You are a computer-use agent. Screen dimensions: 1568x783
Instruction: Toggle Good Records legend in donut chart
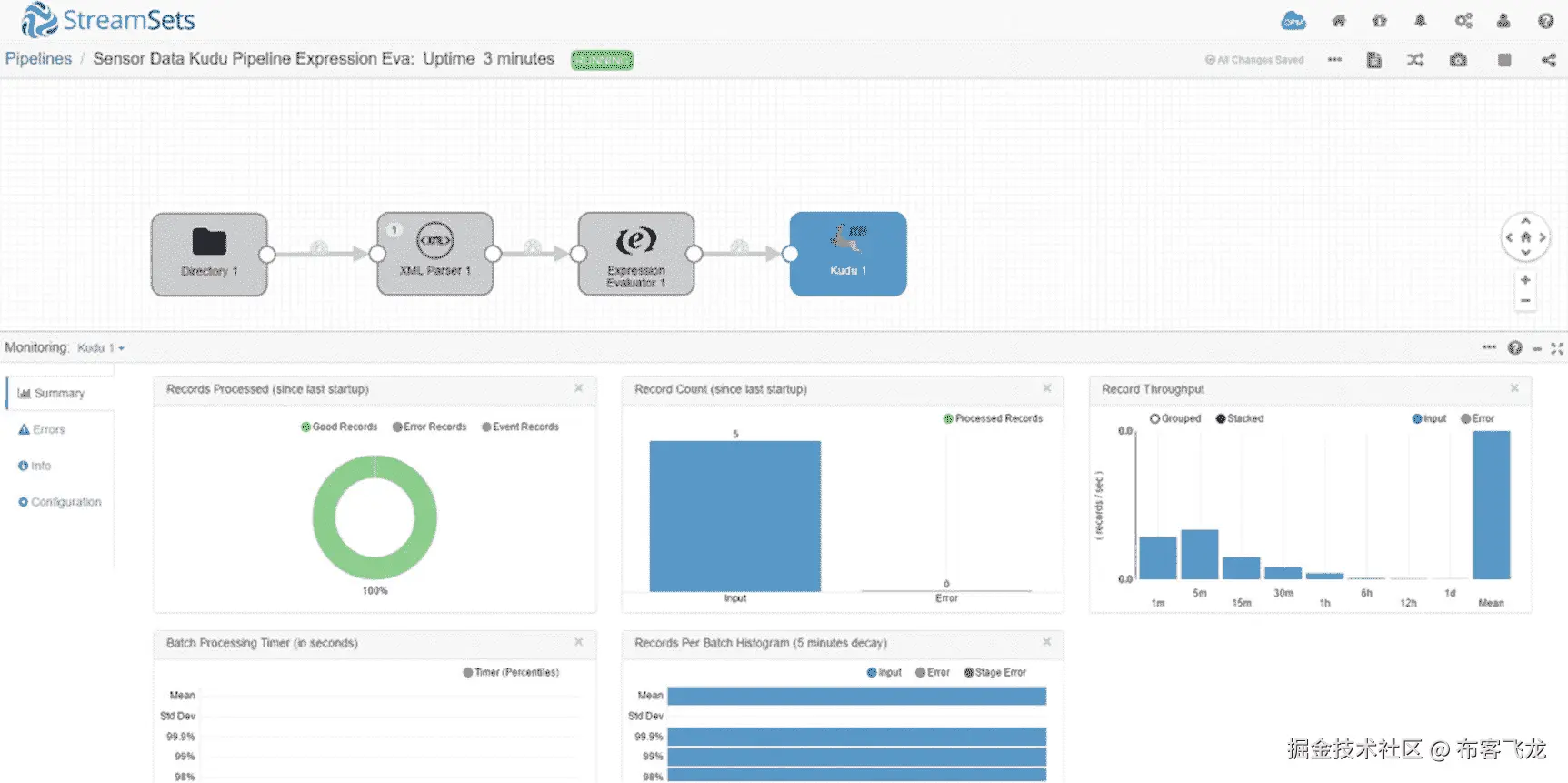pyautogui.click(x=339, y=427)
